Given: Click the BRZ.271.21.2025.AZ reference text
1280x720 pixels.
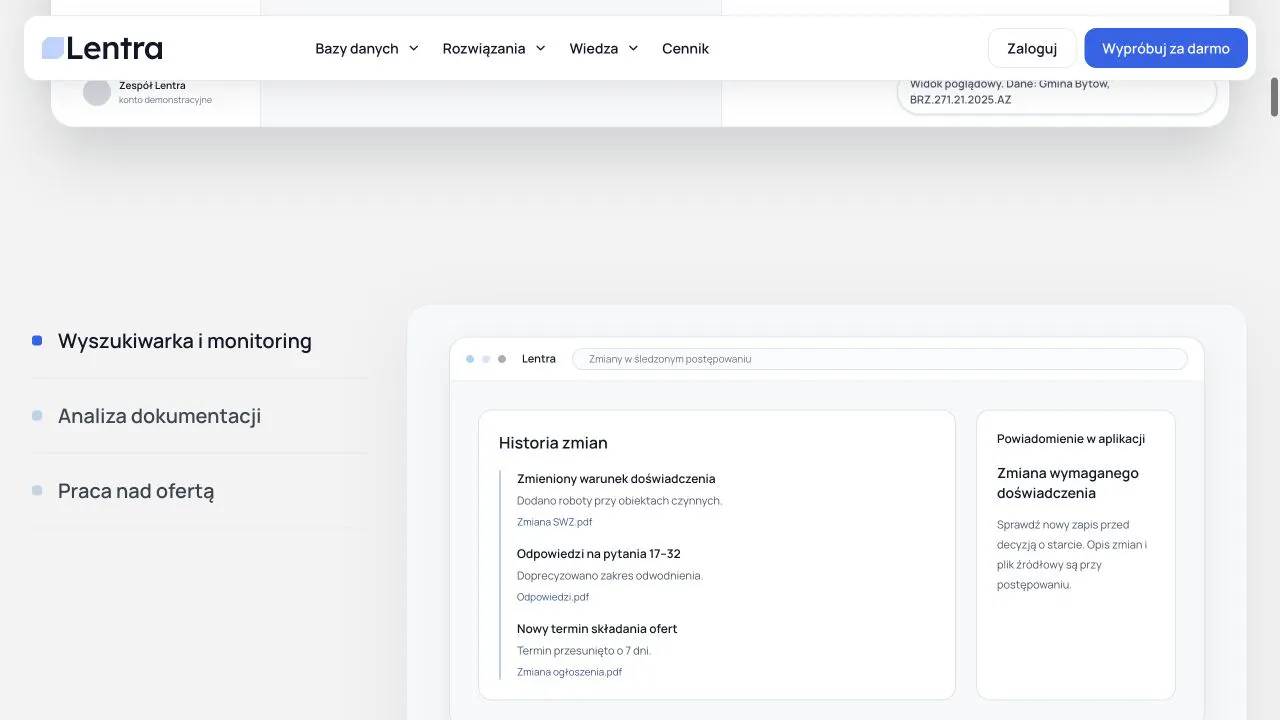Looking at the screenshot, I should tap(960, 100).
